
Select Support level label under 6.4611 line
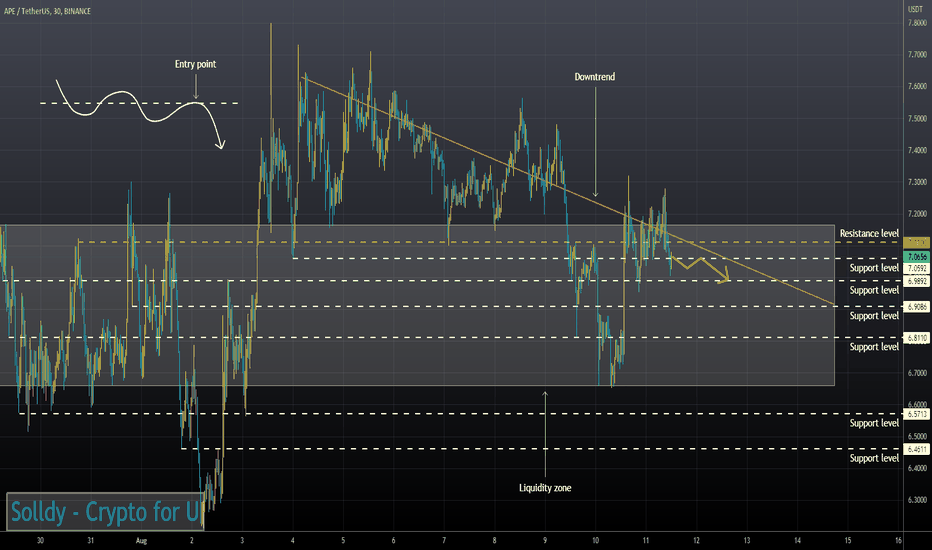(874, 458)
